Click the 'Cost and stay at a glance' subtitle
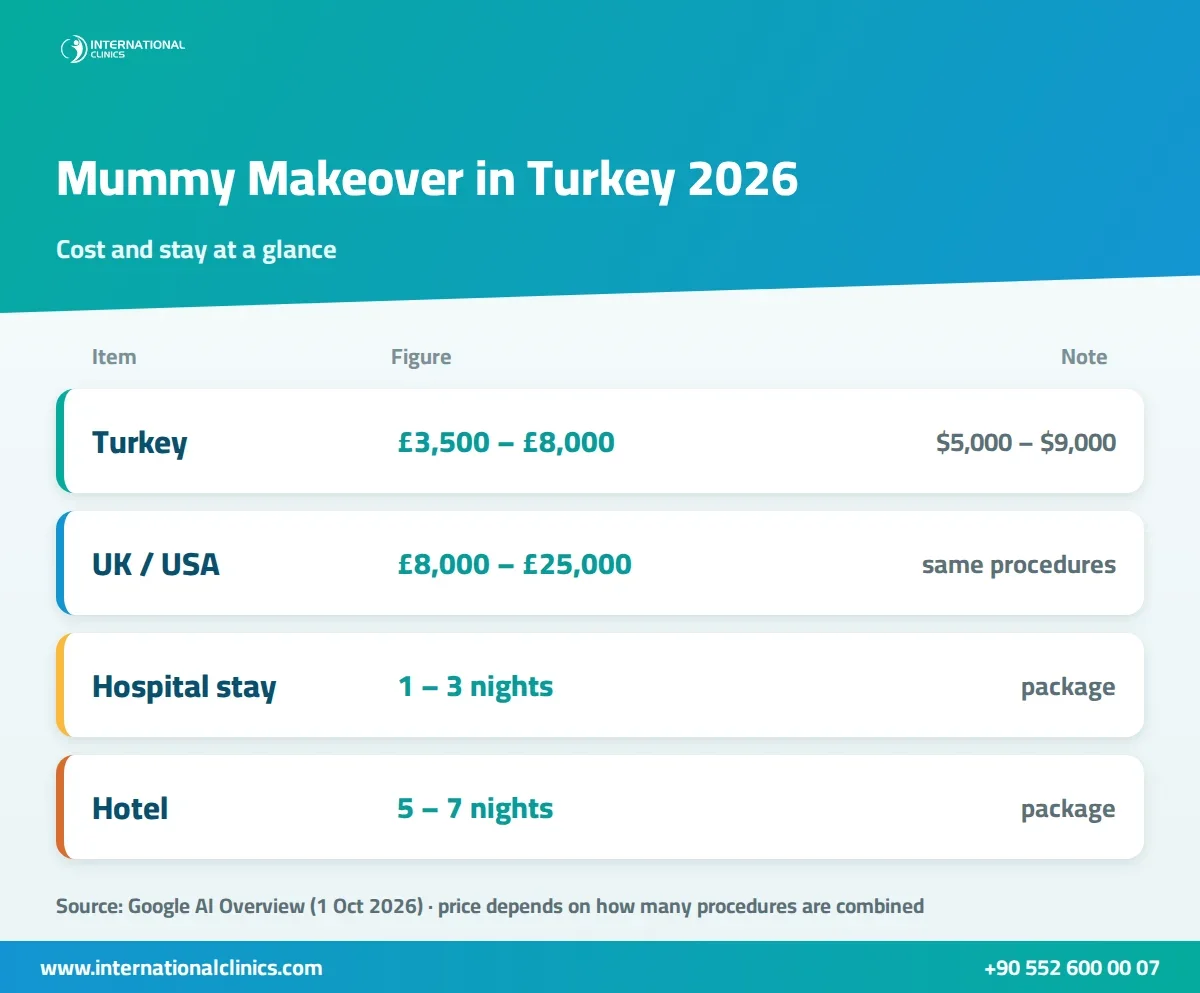1200x993 pixels. coord(196,249)
